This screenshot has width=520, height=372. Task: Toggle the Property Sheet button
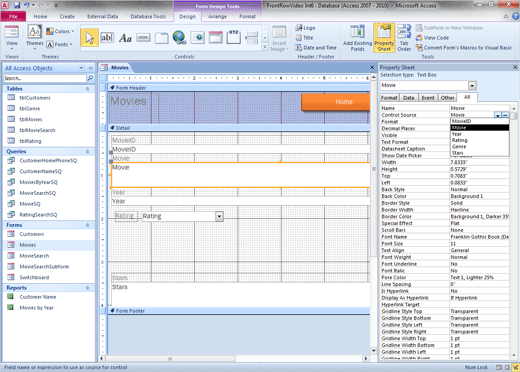tap(384, 38)
